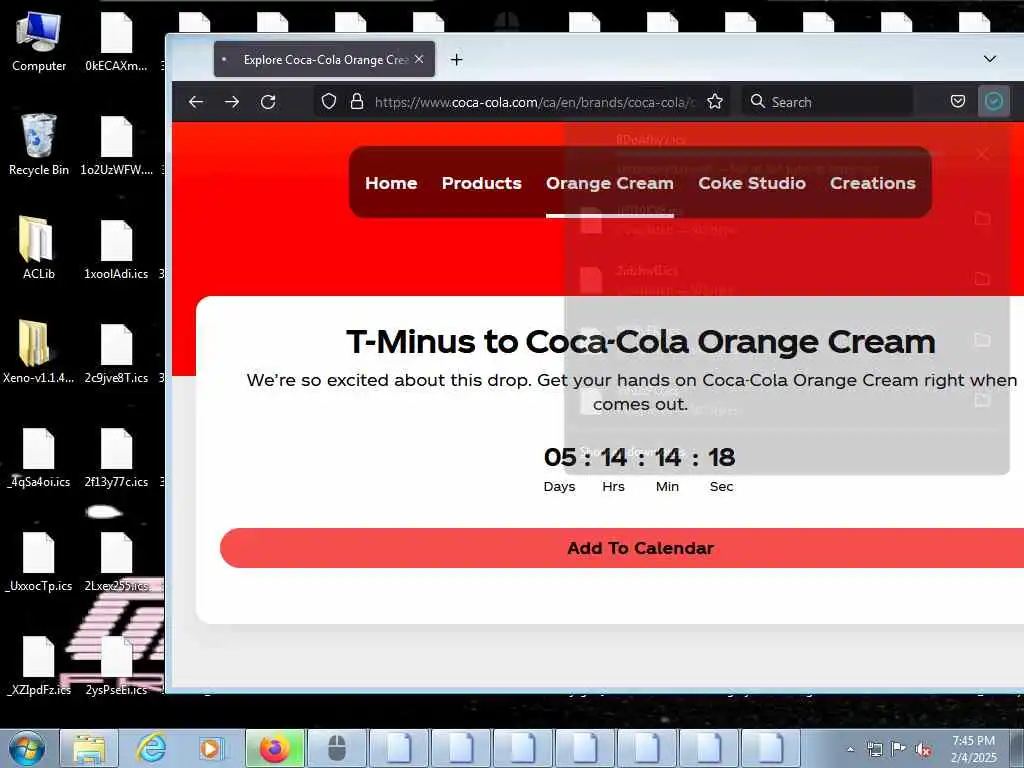Select the _XZIpdFz.ics desktop file
1024x768 pixels.
(39, 665)
